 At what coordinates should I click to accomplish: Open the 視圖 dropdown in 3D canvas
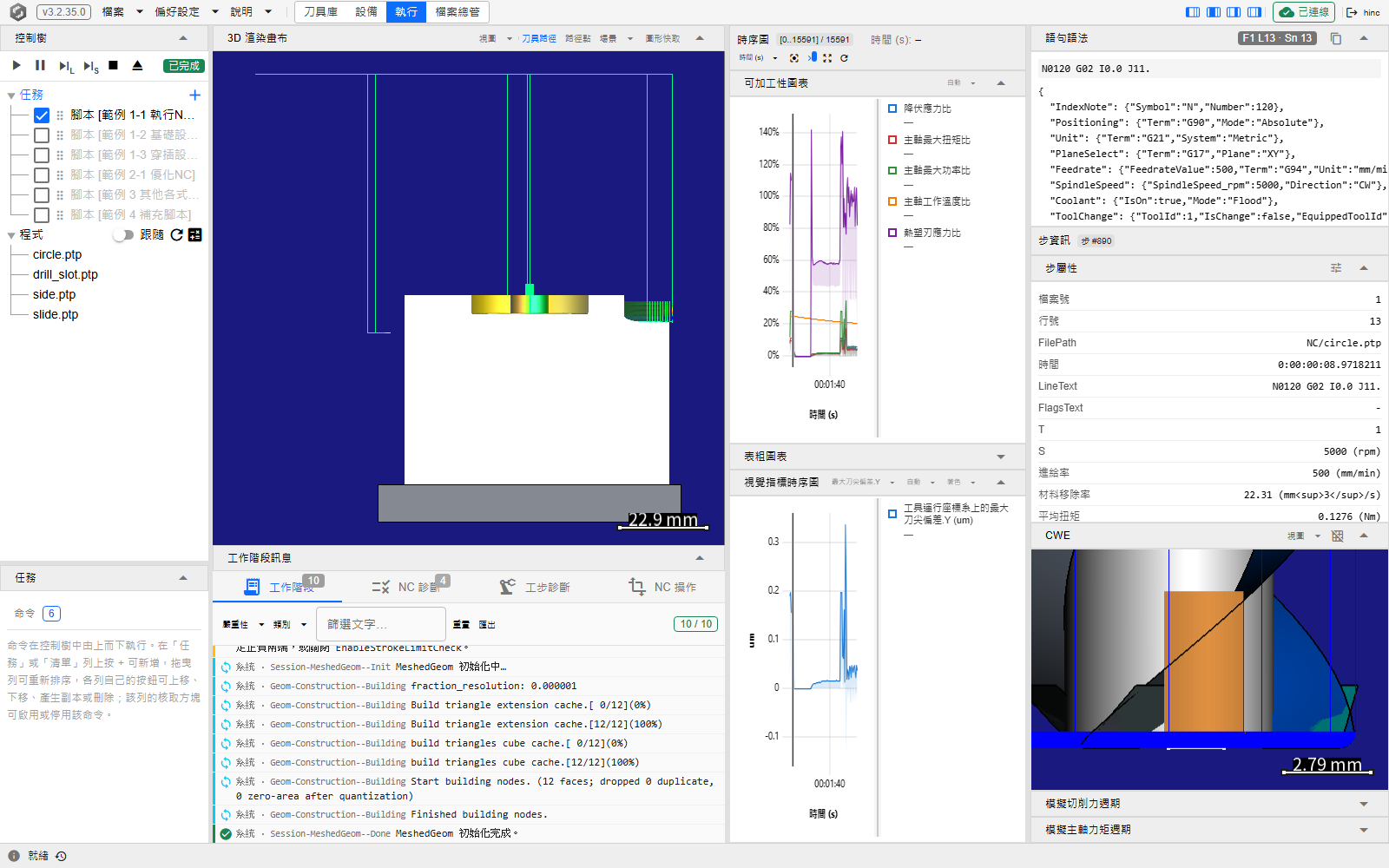pyautogui.click(x=495, y=38)
